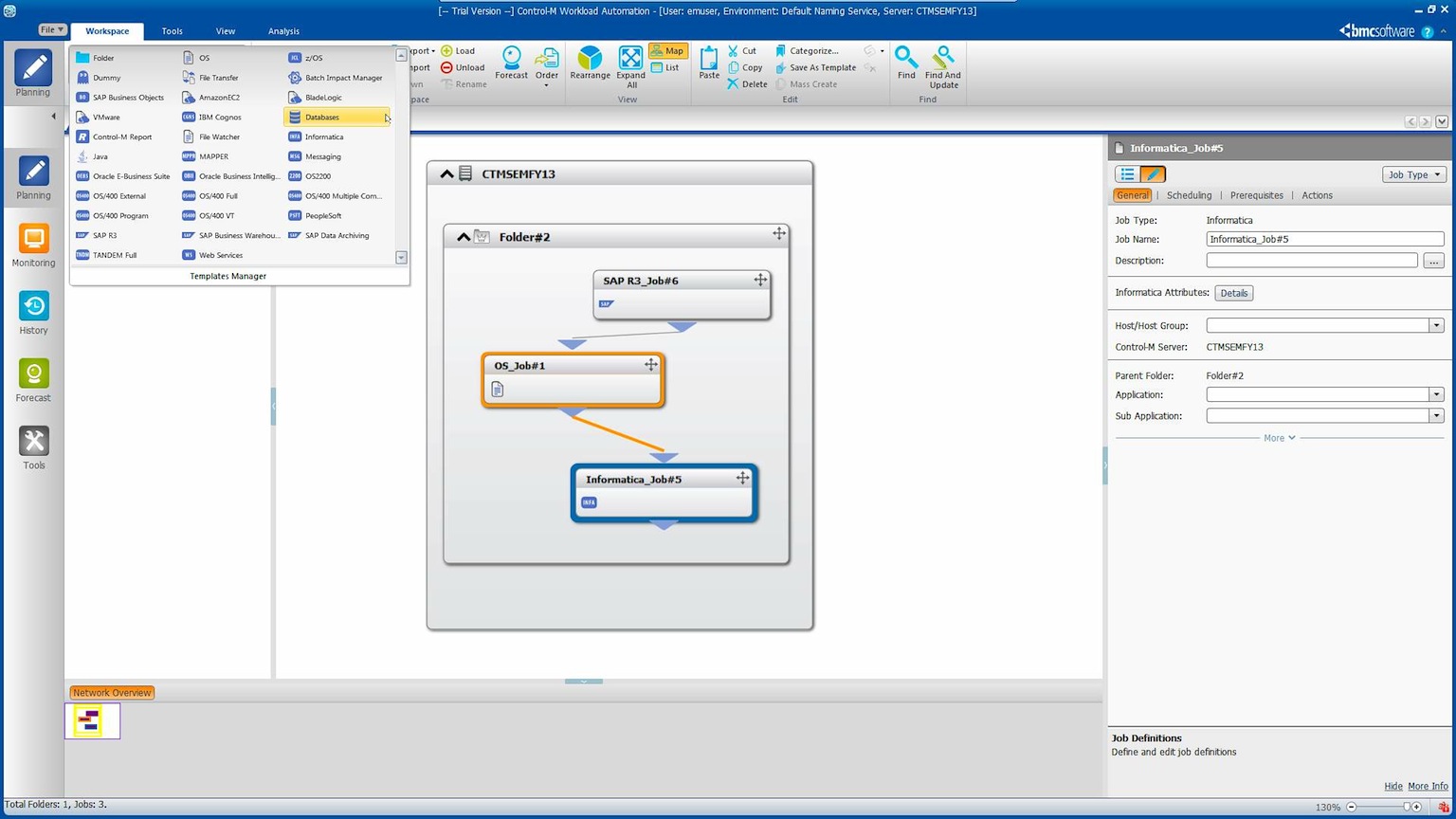1456x819 pixels.
Task: Open the Monitoring section in the sidebar
Action: coord(33,246)
